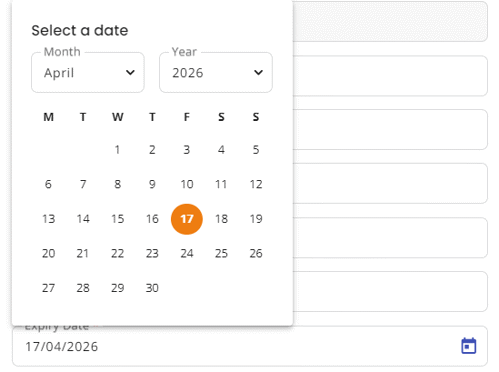This screenshot has height=372, width=499.
Task: Click the Month dropdown chevron arrow
Action: coord(130,72)
